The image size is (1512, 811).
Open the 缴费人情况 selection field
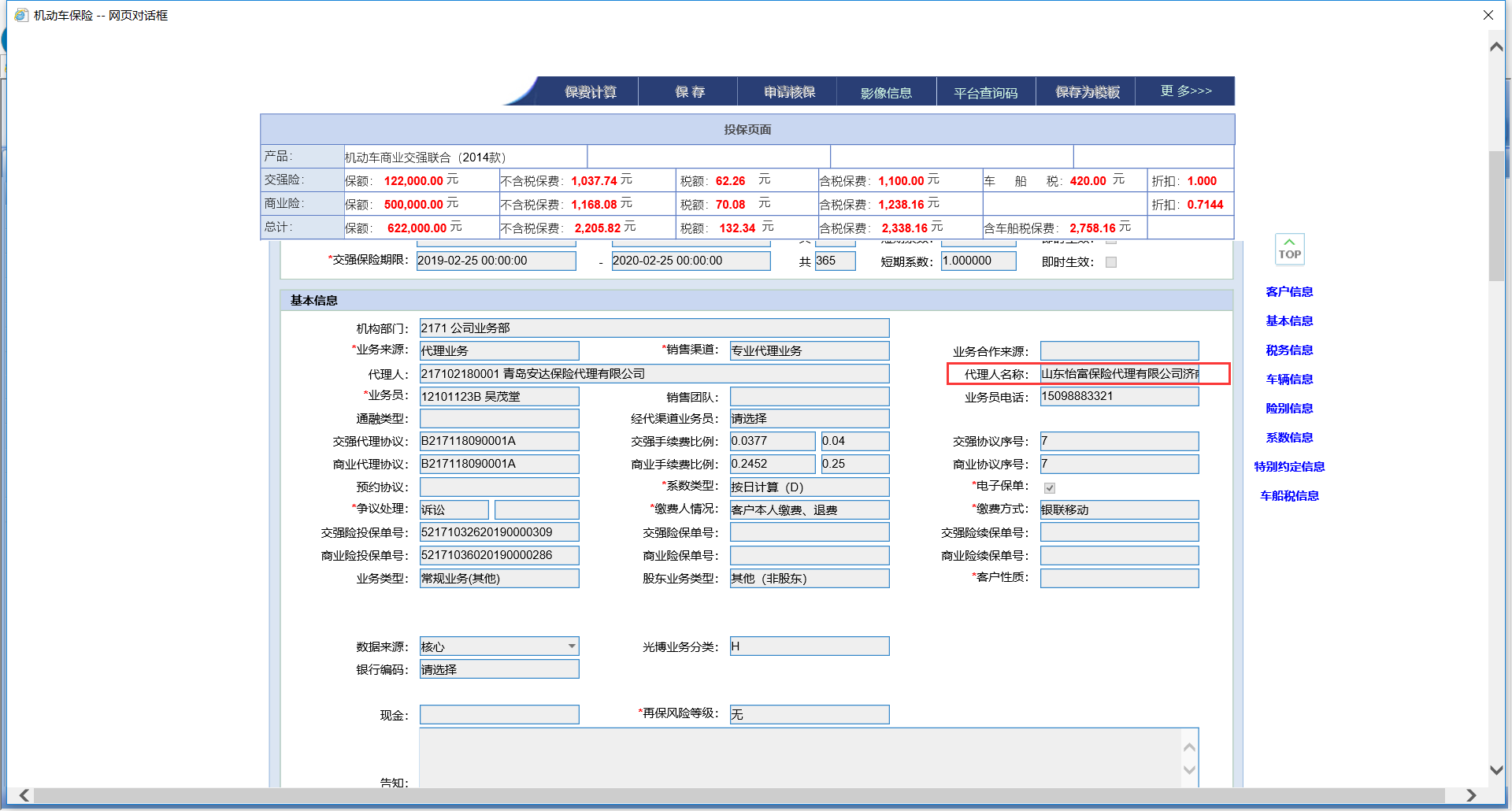[810, 509]
